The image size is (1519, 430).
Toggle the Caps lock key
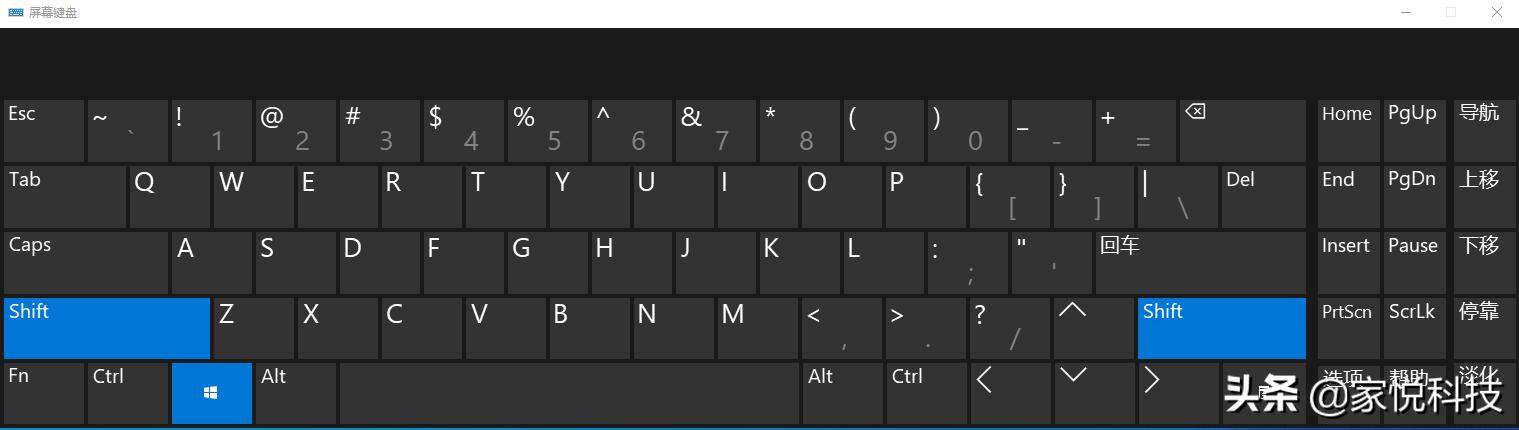pyautogui.click(x=86, y=262)
